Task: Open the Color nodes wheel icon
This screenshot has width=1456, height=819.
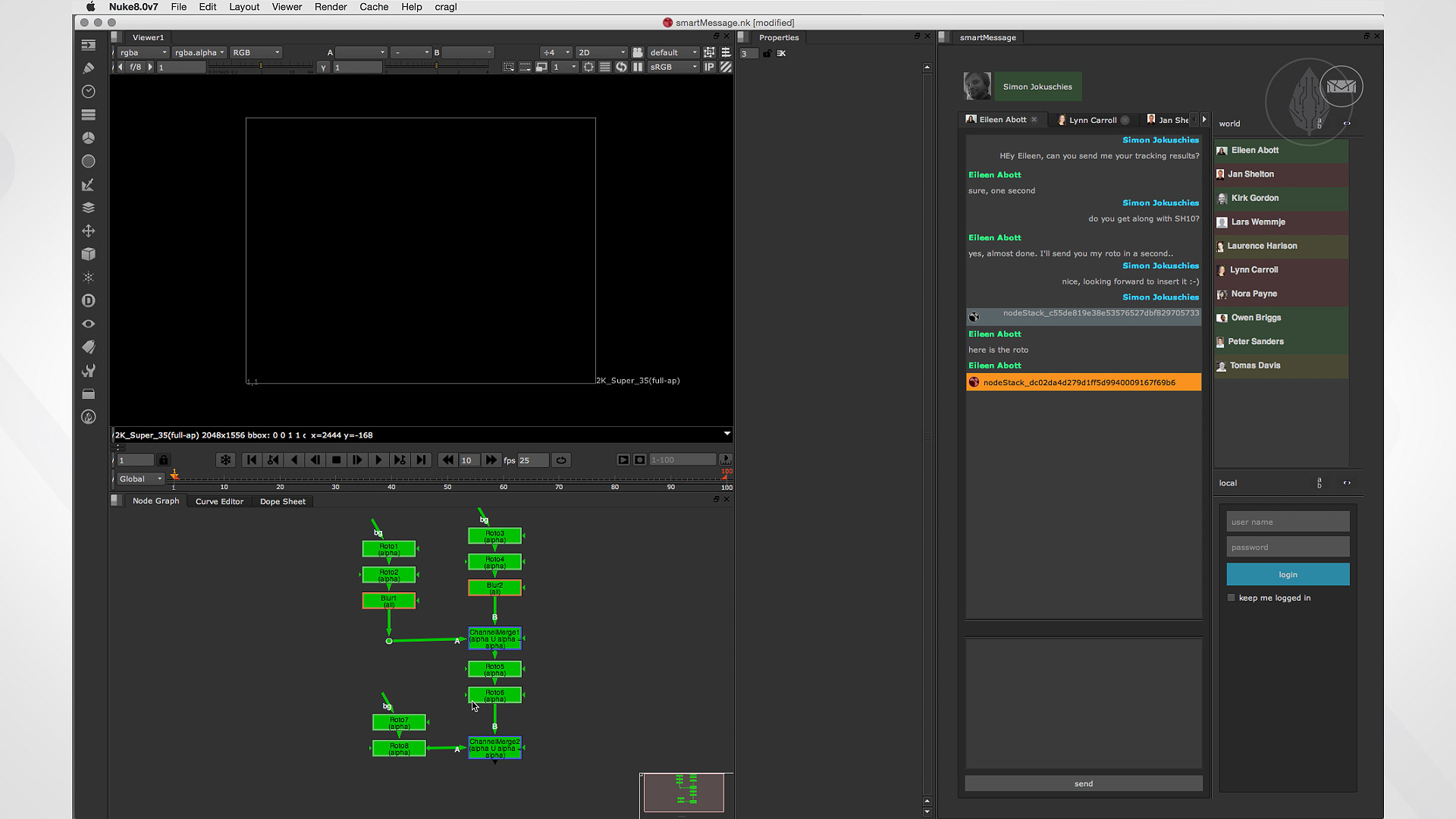Action: coord(88,138)
